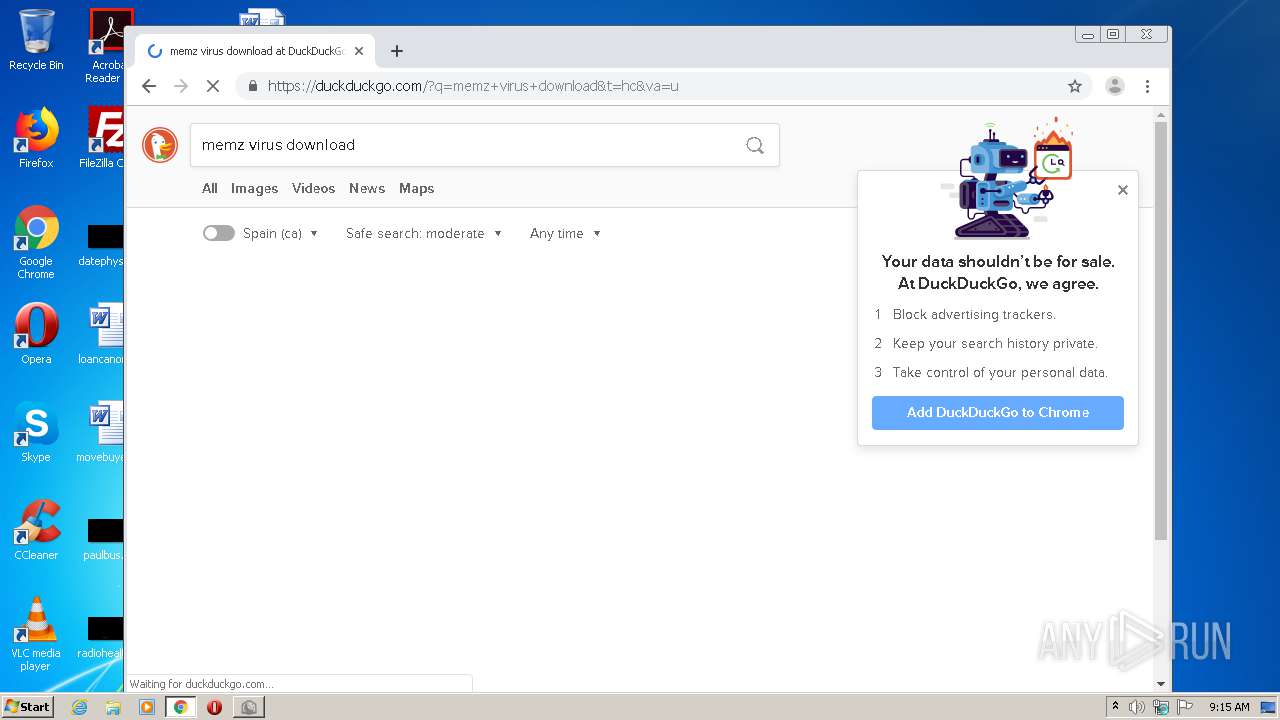
Task: Switch to the Images tab
Action: coord(254,188)
